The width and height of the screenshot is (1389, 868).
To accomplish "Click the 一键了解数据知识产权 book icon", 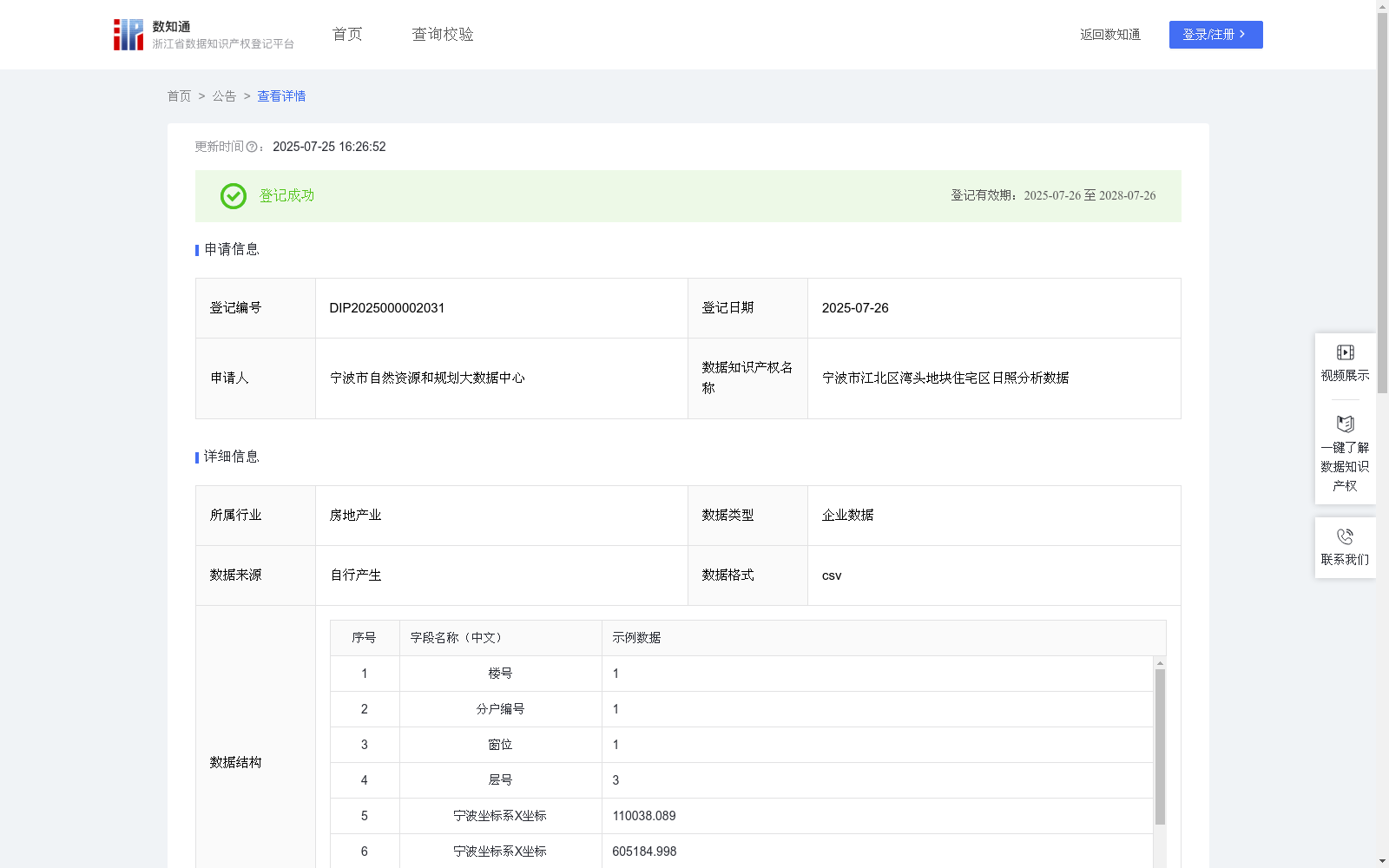I will [x=1345, y=424].
